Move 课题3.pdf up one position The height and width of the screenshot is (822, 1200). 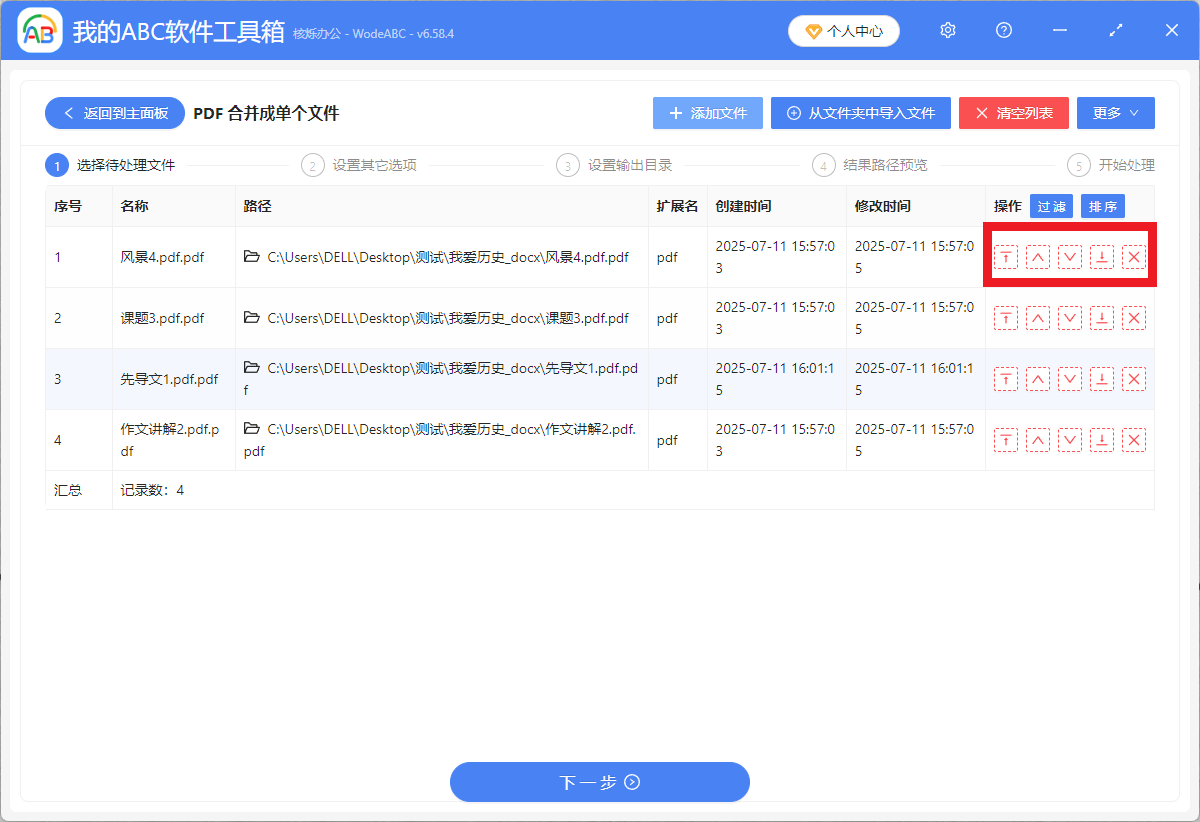[x=1038, y=318]
